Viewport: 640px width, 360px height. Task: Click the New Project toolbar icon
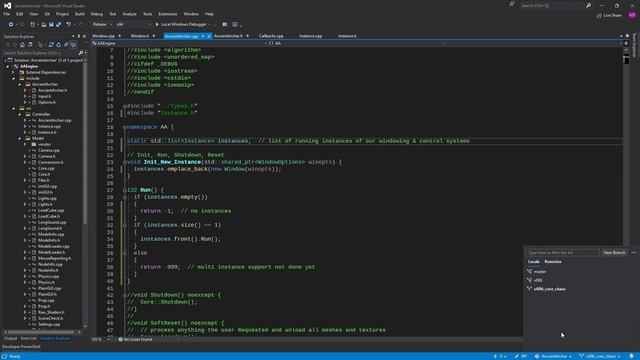point(33,24)
